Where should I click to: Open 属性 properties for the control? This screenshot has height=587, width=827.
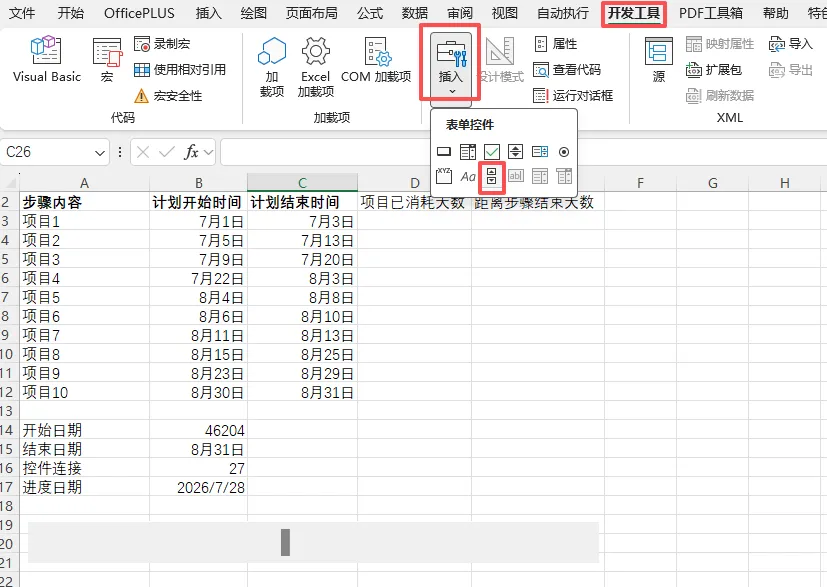556,44
